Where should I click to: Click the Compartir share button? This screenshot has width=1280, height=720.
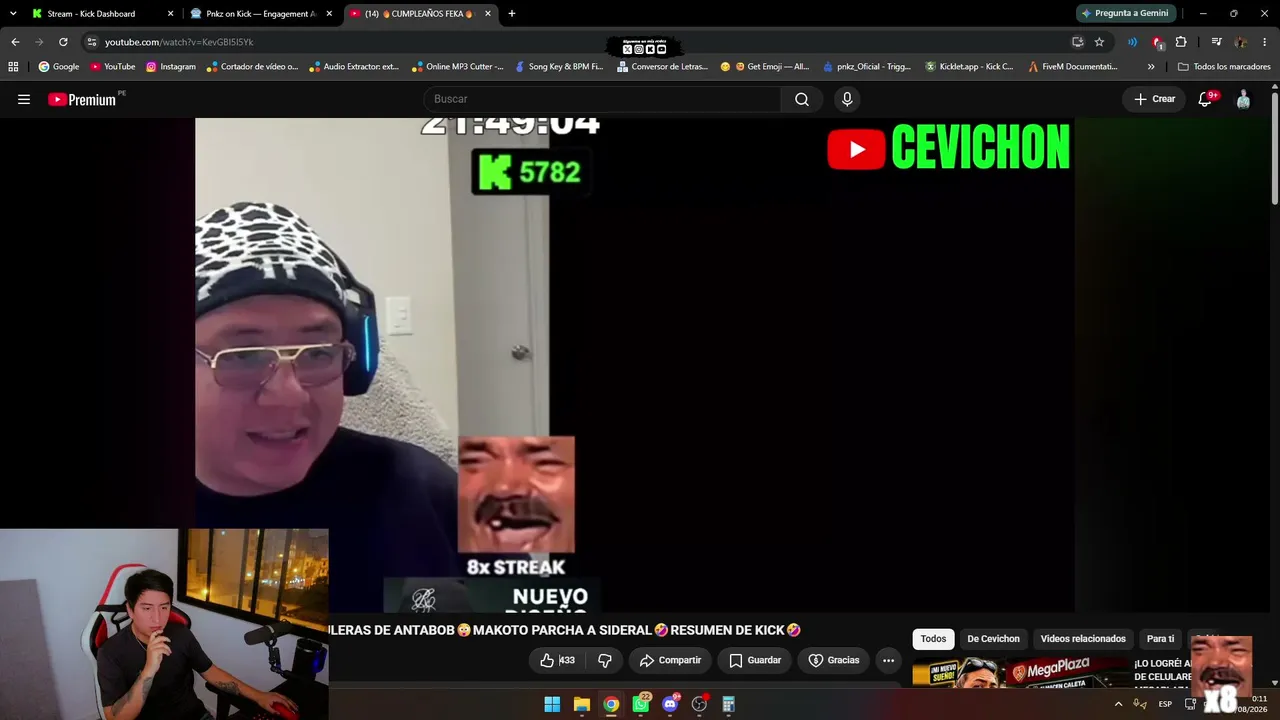coord(670,660)
